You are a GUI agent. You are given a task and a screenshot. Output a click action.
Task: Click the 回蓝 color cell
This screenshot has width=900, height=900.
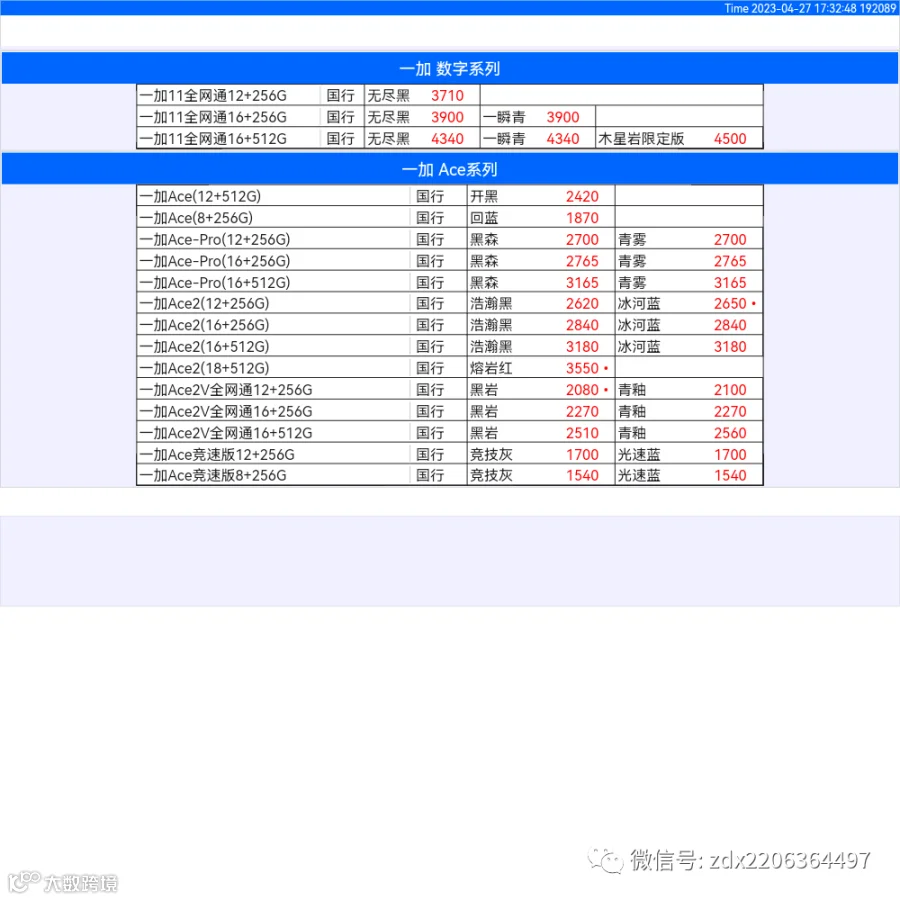(x=484, y=218)
